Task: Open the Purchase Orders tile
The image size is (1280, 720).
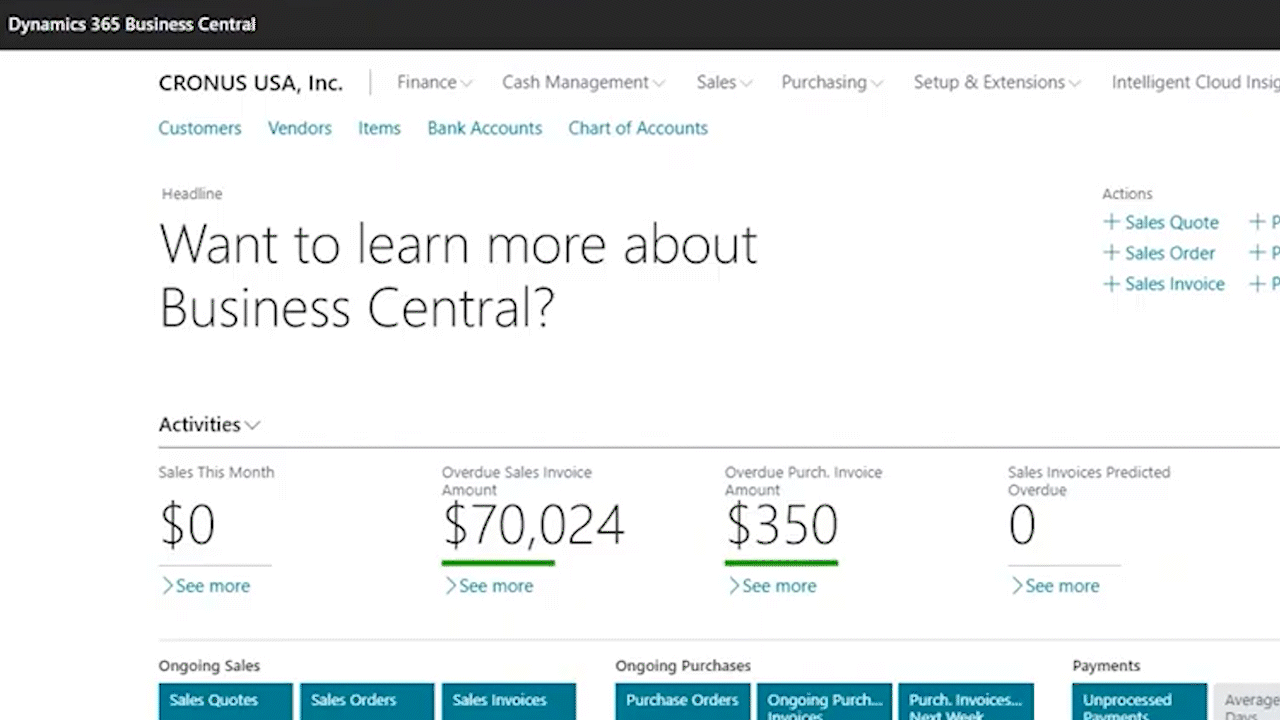Action: coord(683,701)
